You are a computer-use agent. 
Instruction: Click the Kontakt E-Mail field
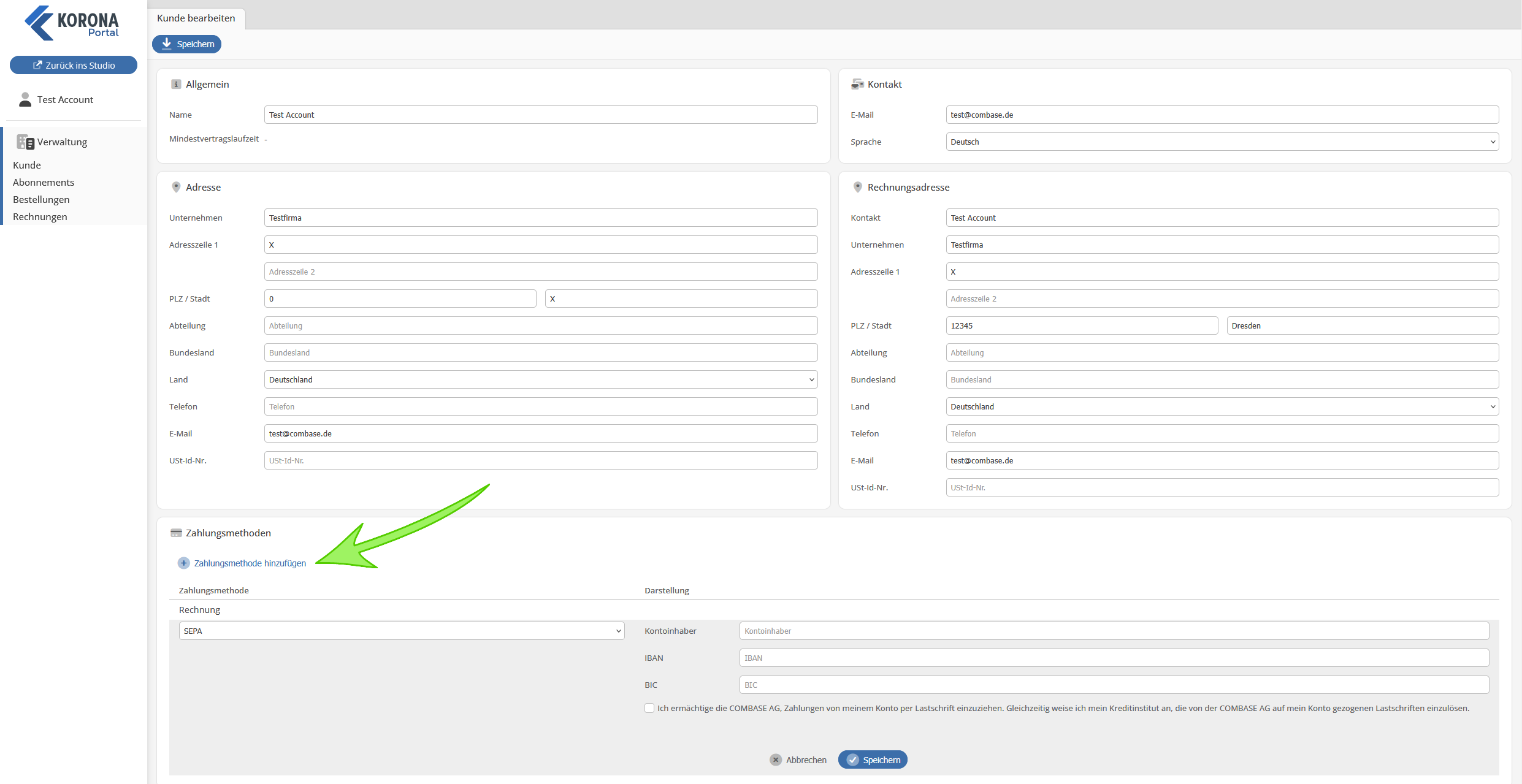(x=1222, y=115)
